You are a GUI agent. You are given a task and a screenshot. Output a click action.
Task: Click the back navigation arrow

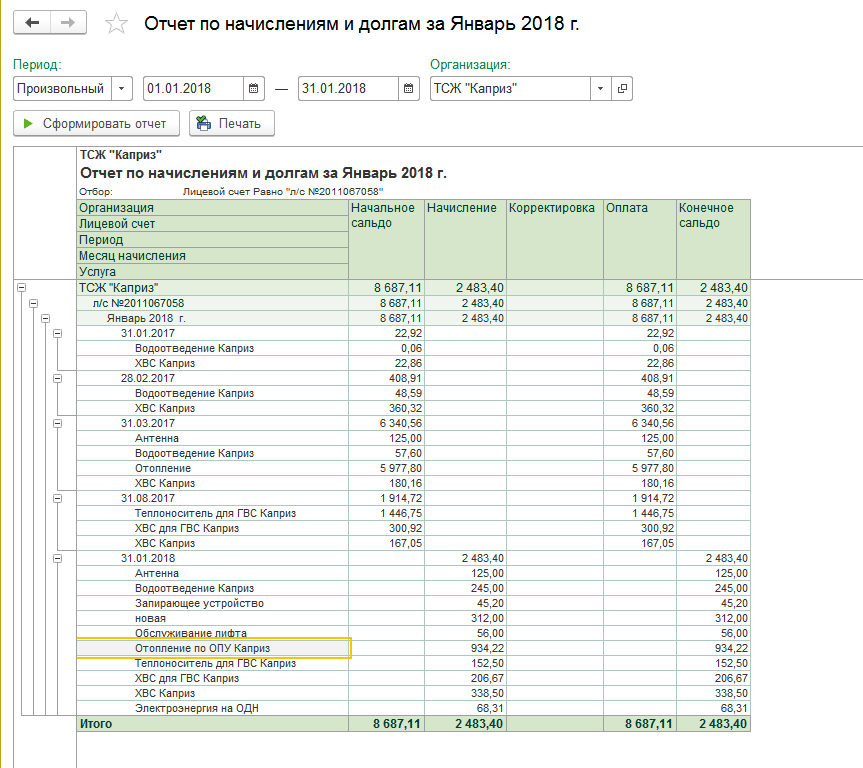(x=33, y=23)
